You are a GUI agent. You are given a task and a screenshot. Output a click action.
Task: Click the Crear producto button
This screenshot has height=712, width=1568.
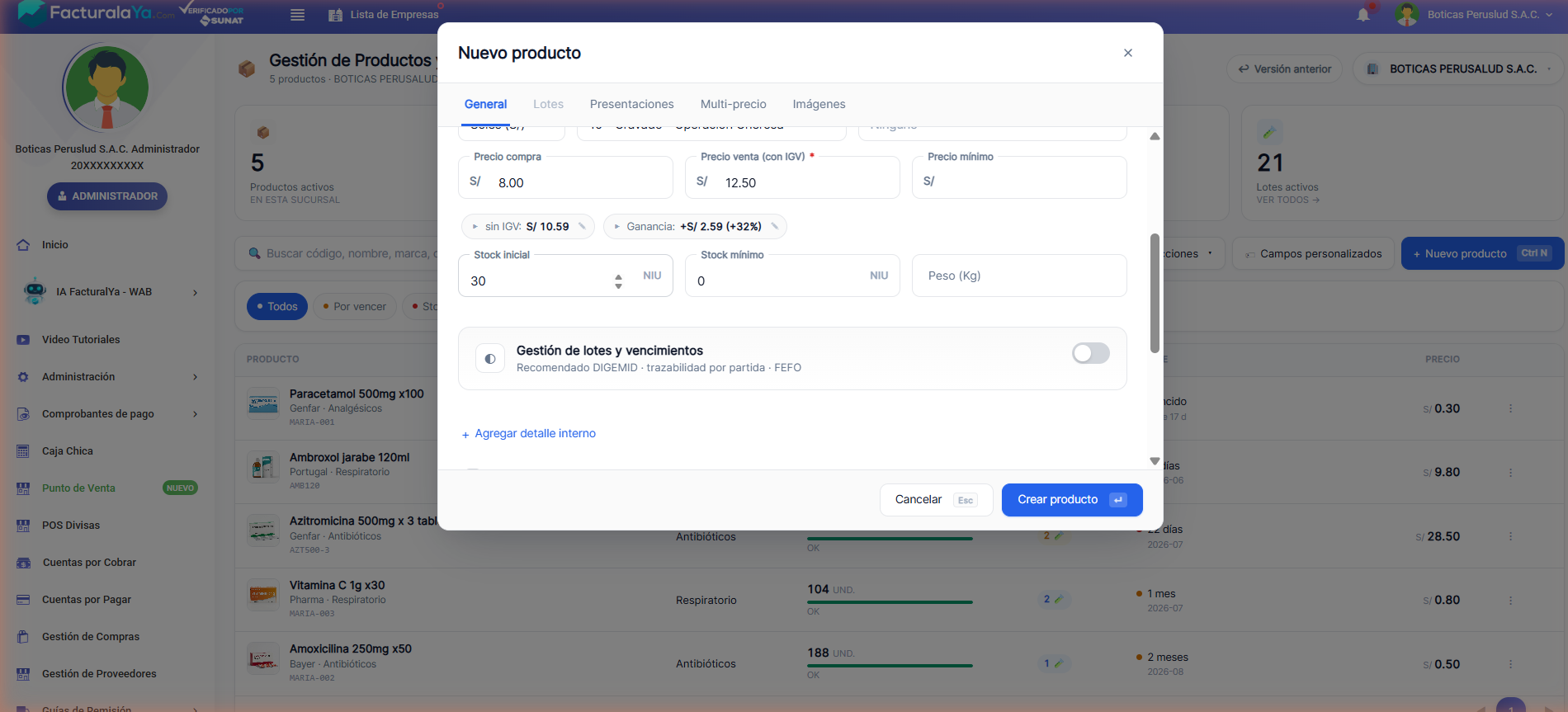pos(1072,500)
